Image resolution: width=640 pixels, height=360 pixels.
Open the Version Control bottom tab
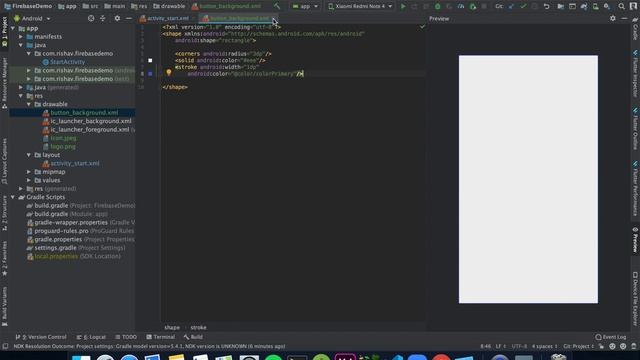41,337
